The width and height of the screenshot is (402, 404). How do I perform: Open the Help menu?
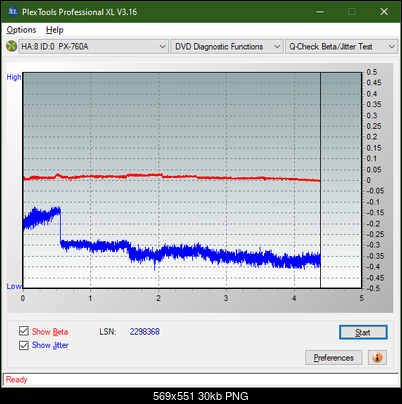[55, 30]
